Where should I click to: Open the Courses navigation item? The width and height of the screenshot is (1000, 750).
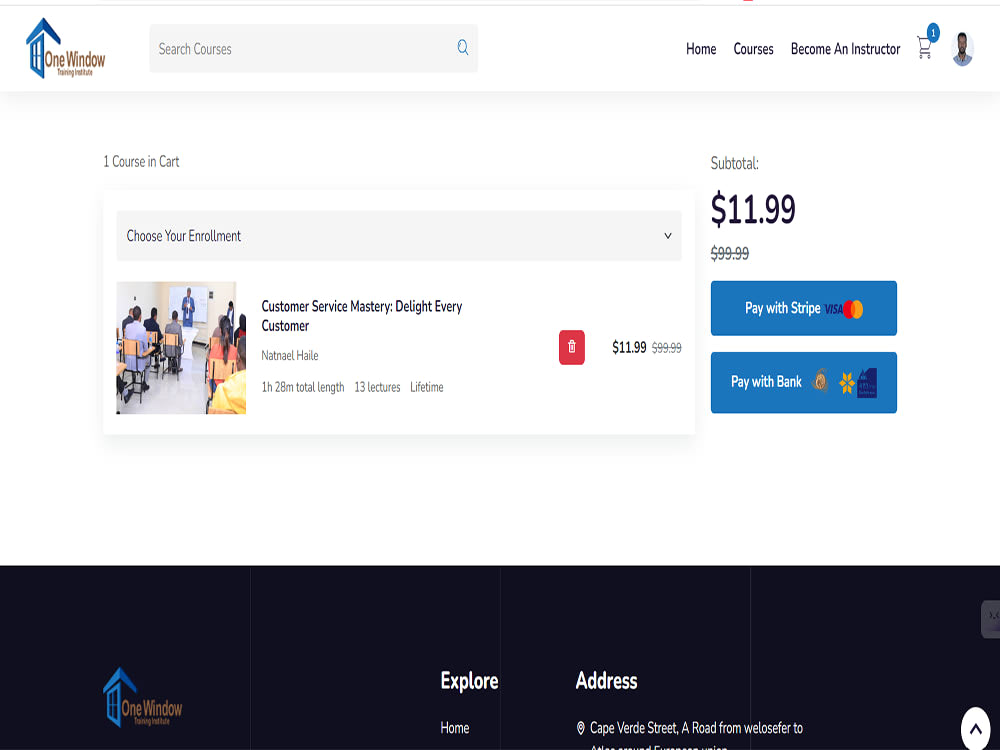click(x=753, y=49)
